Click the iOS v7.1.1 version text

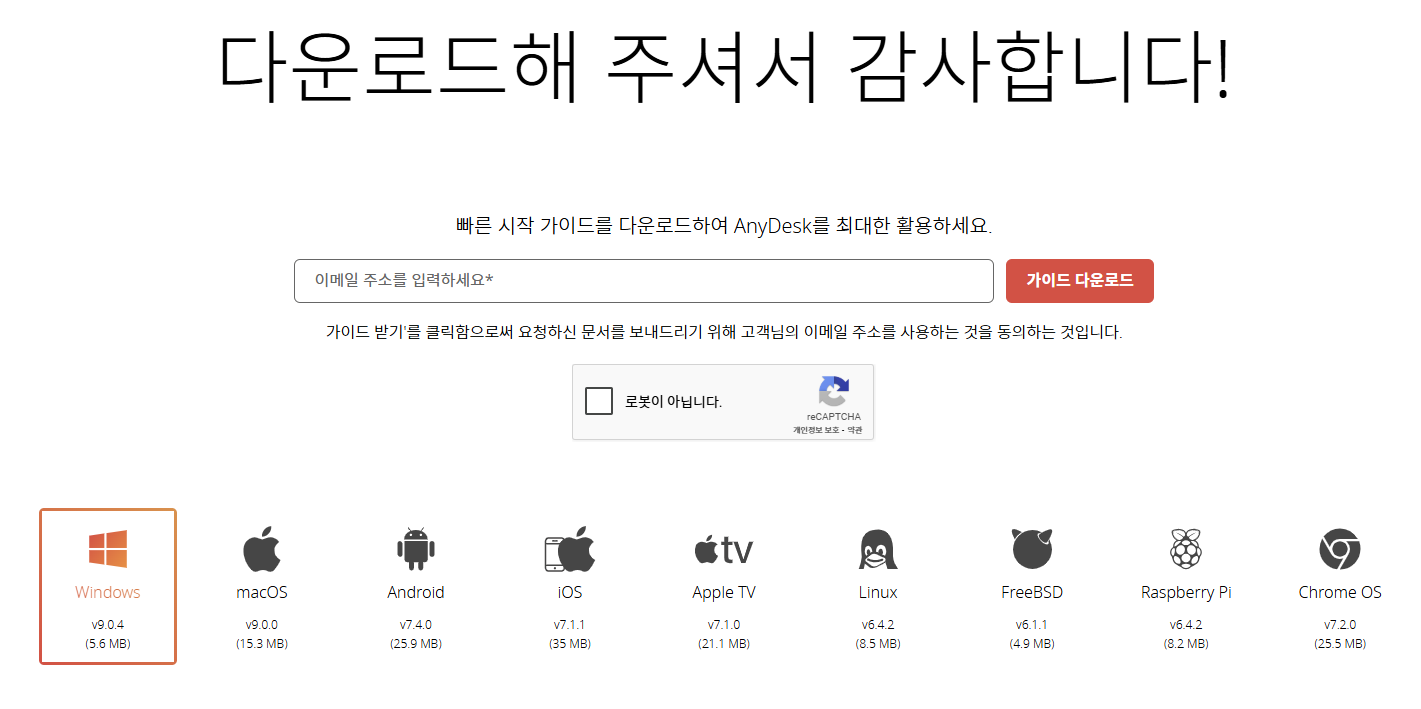tap(570, 625)
